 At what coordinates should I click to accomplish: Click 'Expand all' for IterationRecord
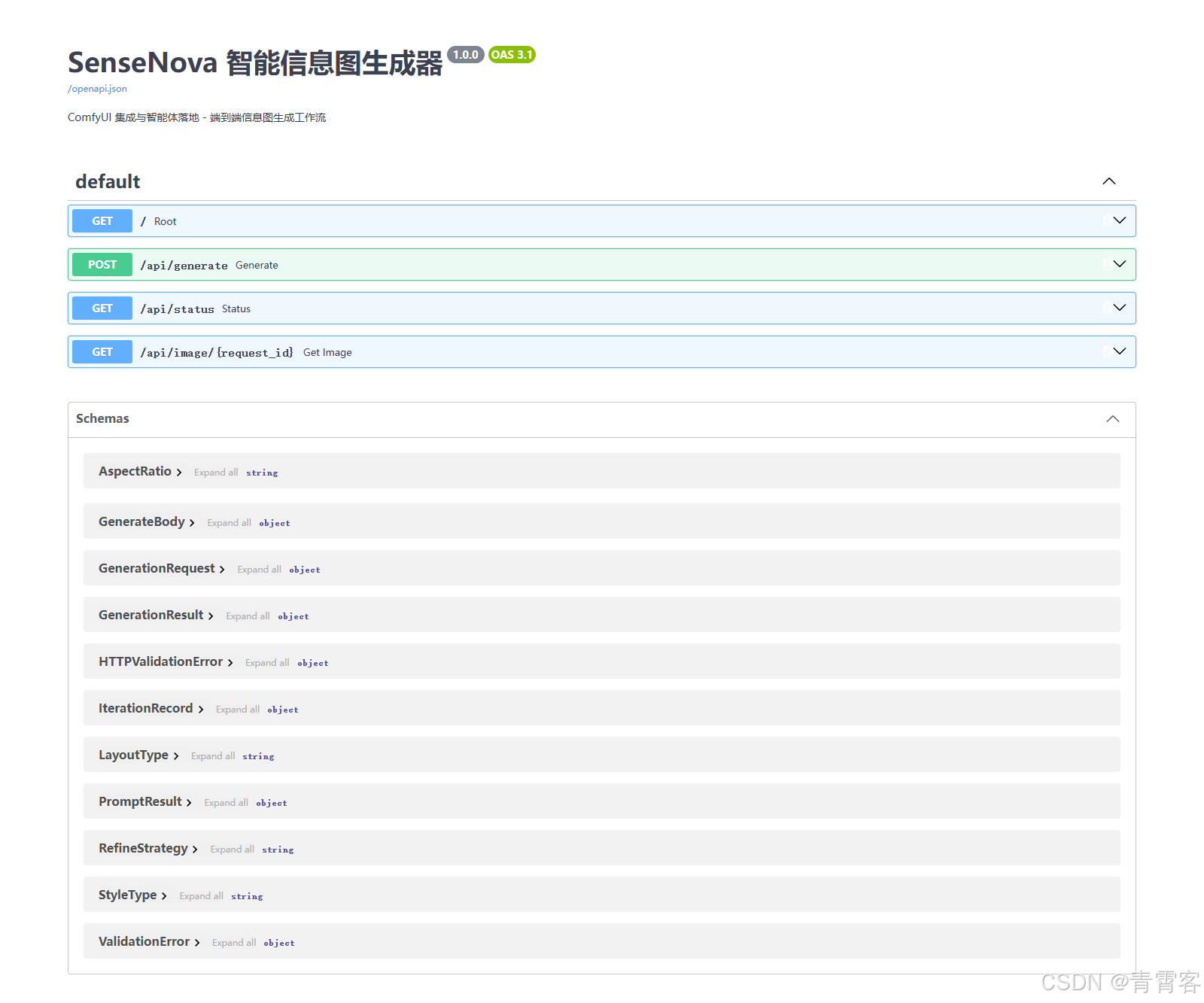coord(238,710)
